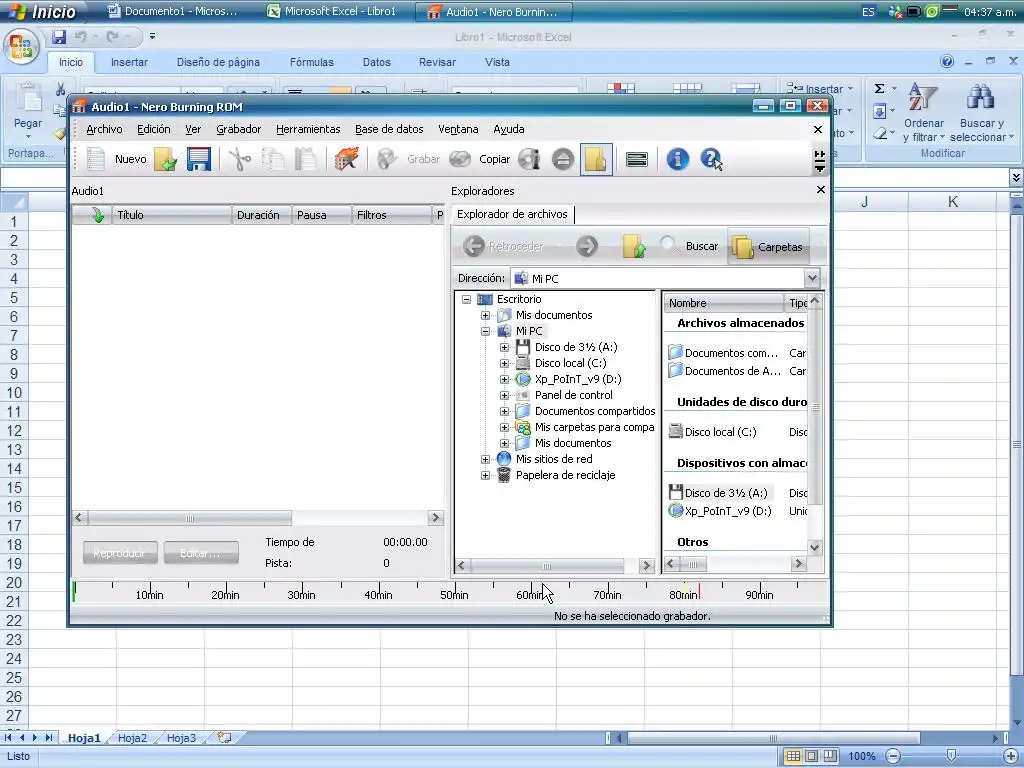Open Edición menu in Nero
1024x768 pixels.
153,129
